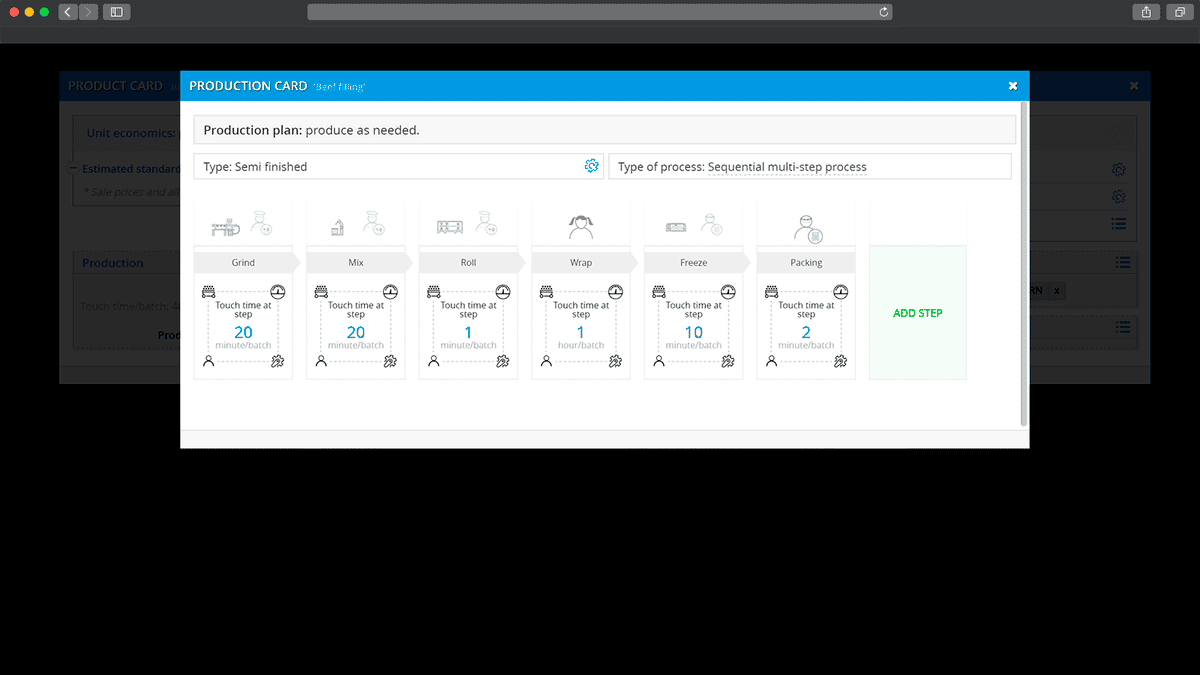The width and height of the screenshot is (1200, 675).
Task: Click the Type: Semi finished field
Action: (390, 167)
